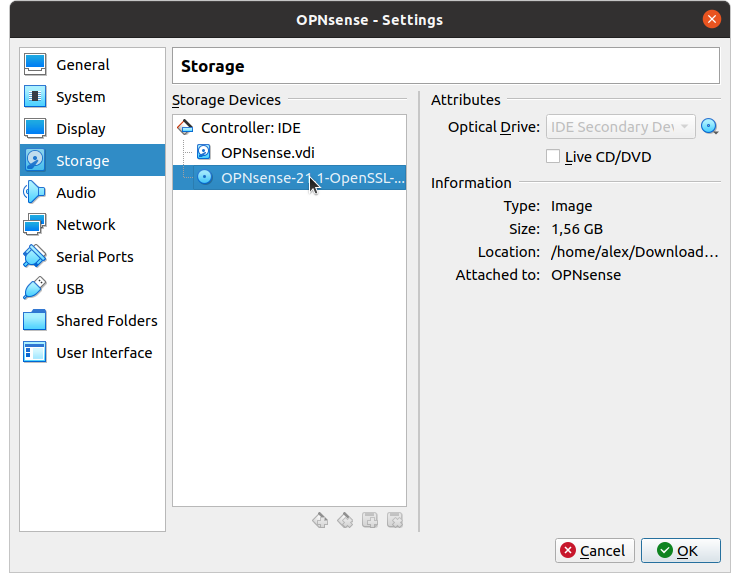Click the choose optical disk file icon
The width and height of the screenshot is (740, 582).
[x=709, y=127]
